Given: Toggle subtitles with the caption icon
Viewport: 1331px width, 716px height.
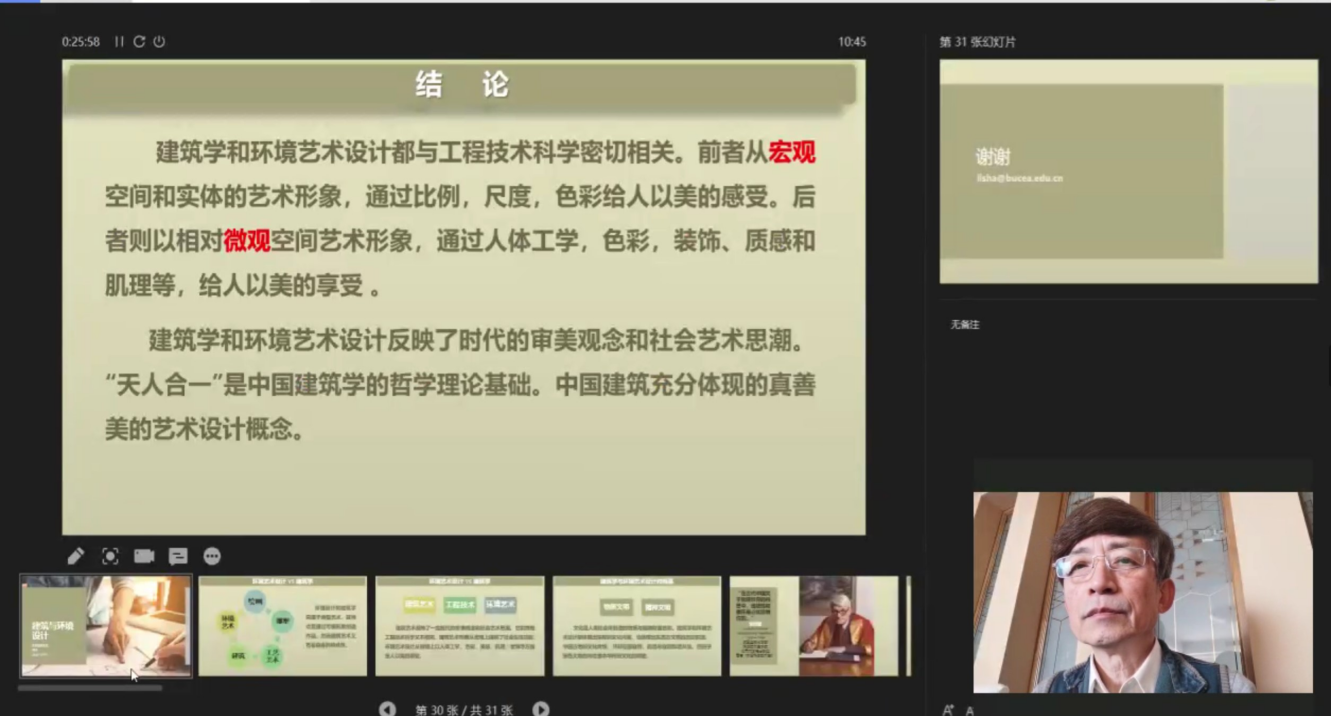Looking at the screenshot, I should [x=178, y=556].
